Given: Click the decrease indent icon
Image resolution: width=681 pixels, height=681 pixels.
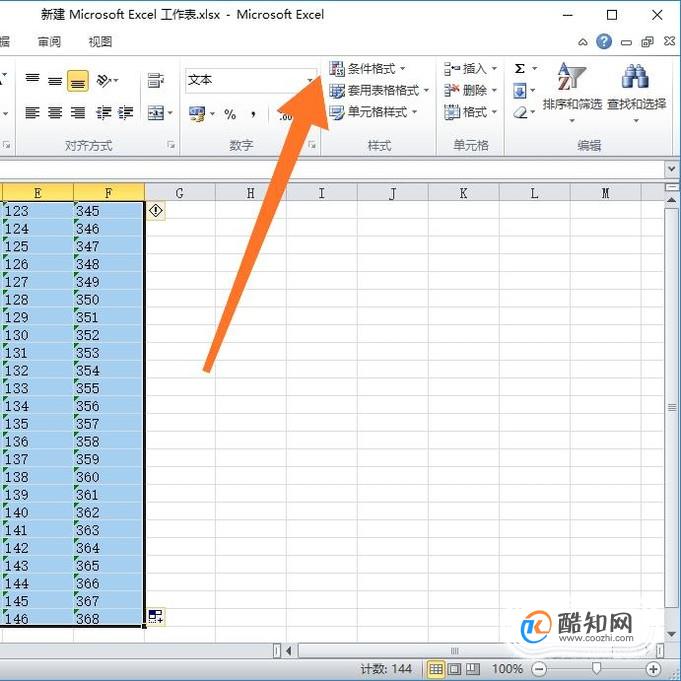Looking at the screenshot, I should (x=103, y=113).
